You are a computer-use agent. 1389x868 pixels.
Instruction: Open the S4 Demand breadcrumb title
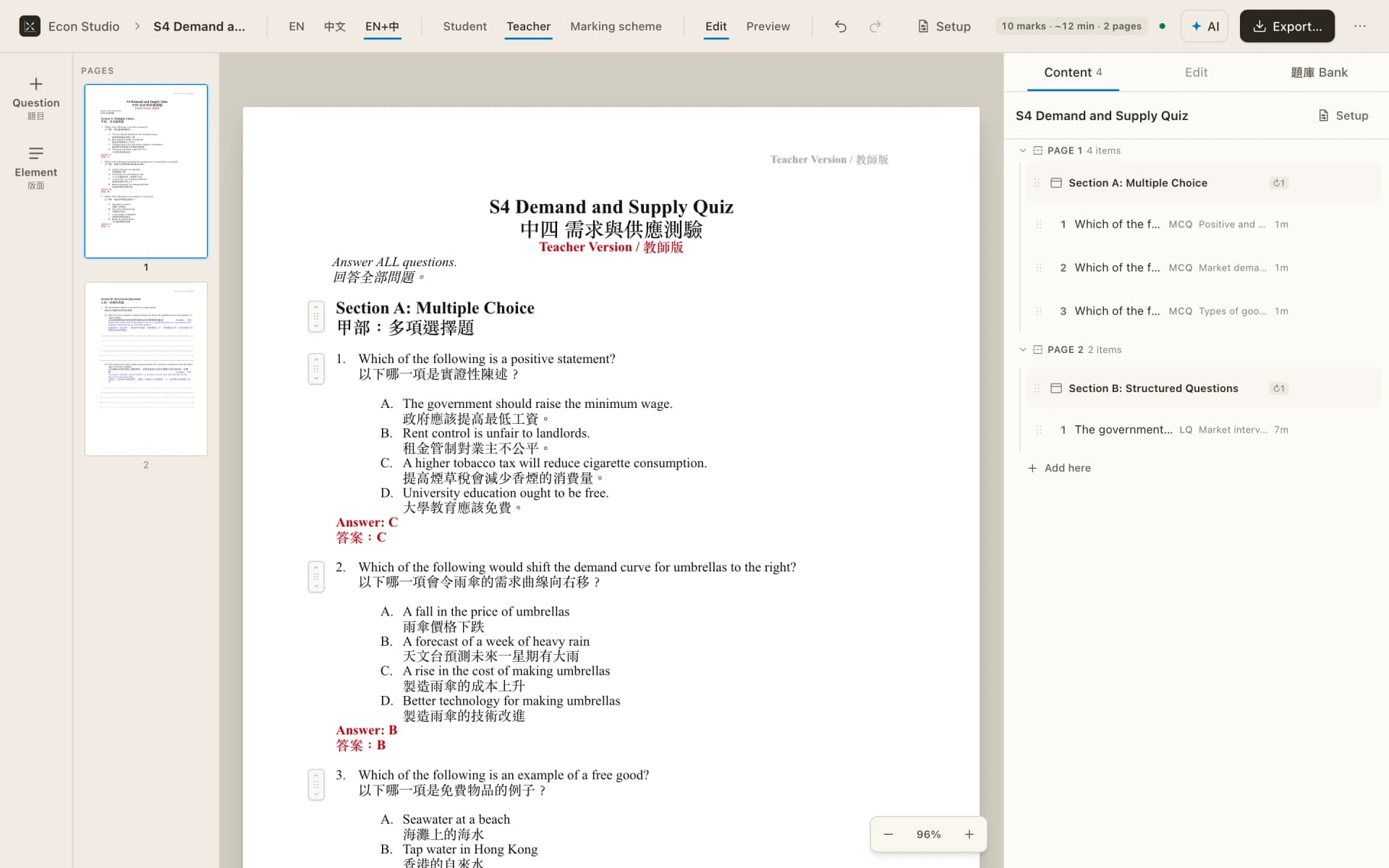point(199,26)
